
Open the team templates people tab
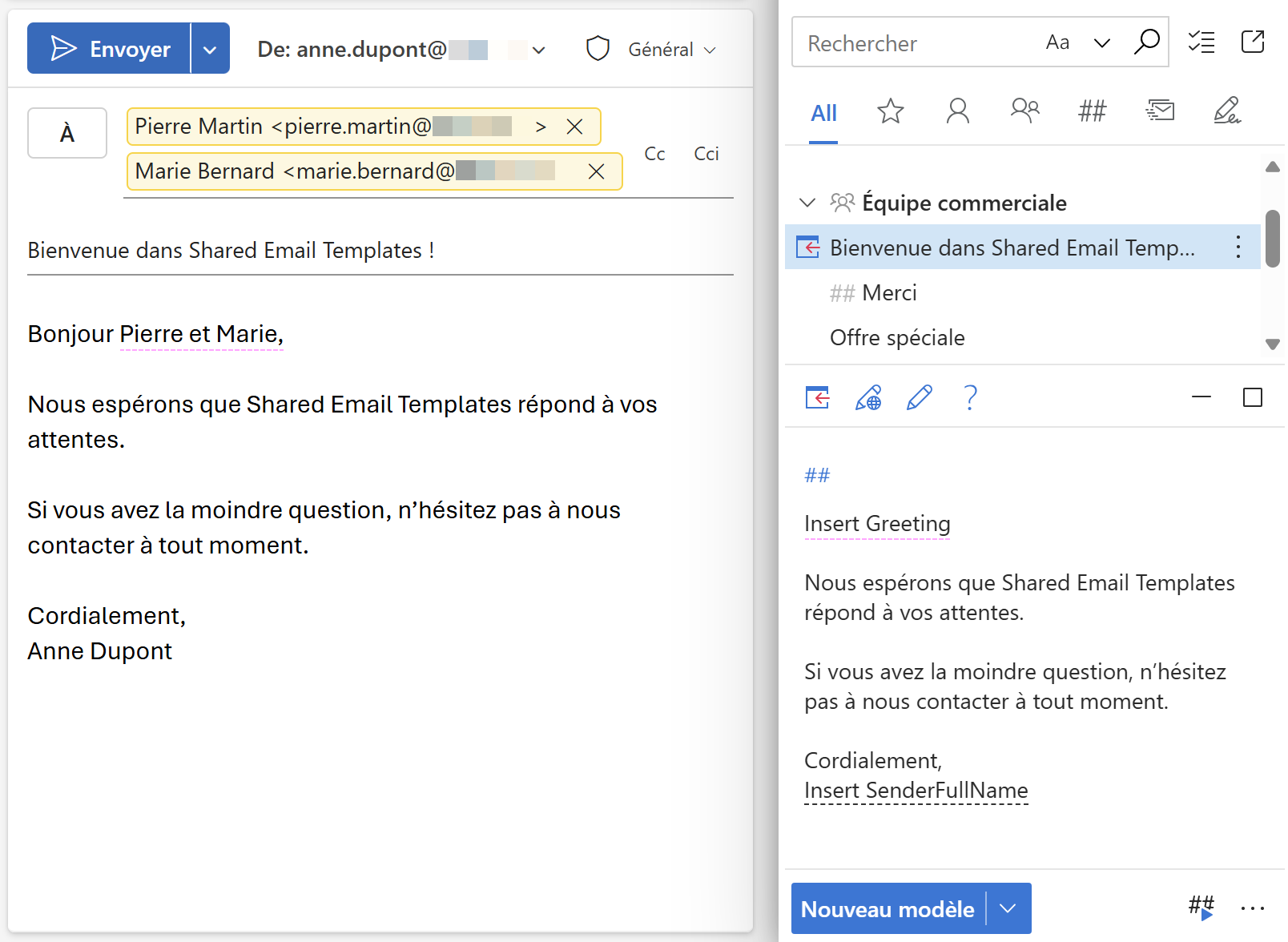1024,110
